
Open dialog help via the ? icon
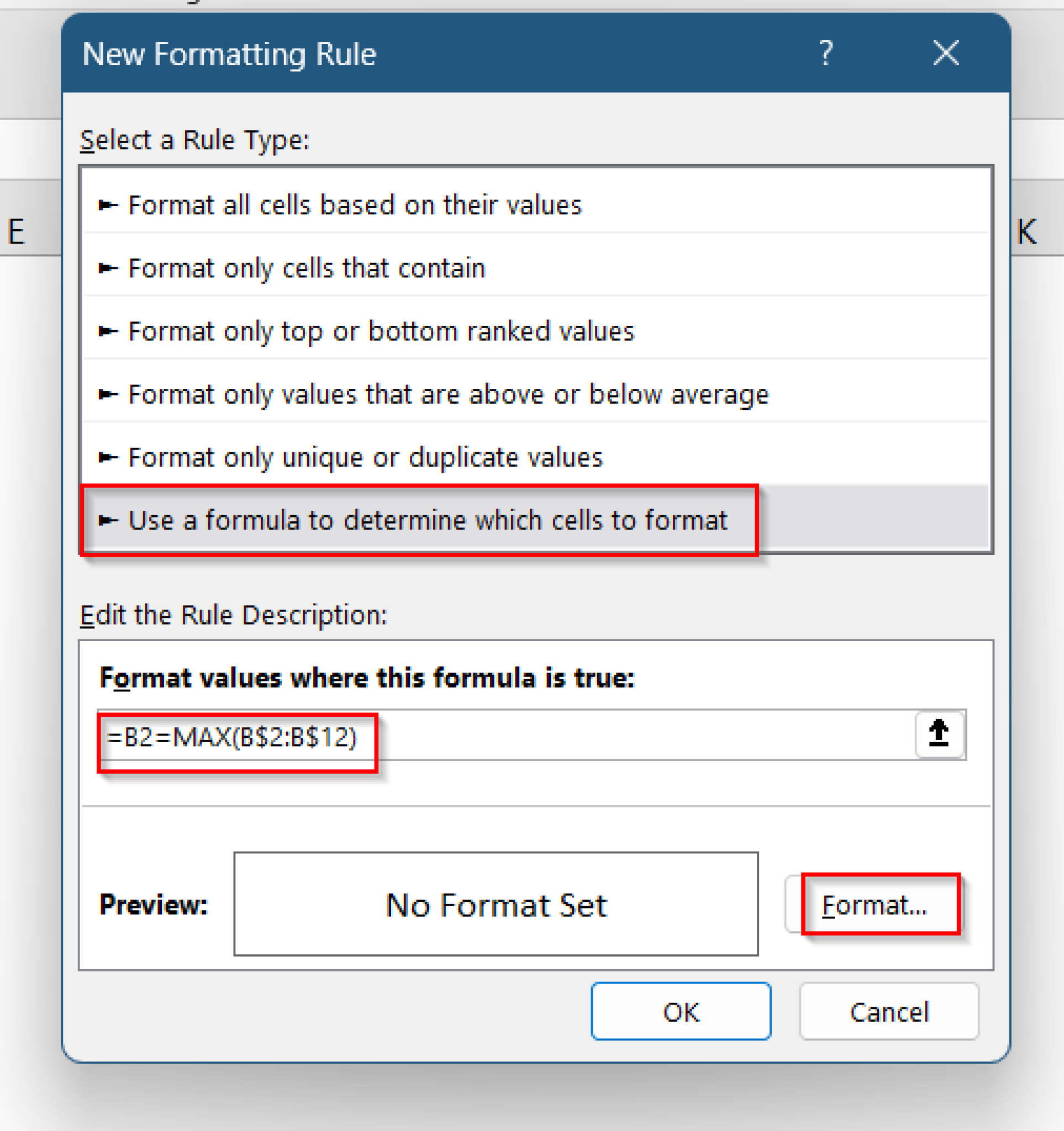[x=826, y=54]
